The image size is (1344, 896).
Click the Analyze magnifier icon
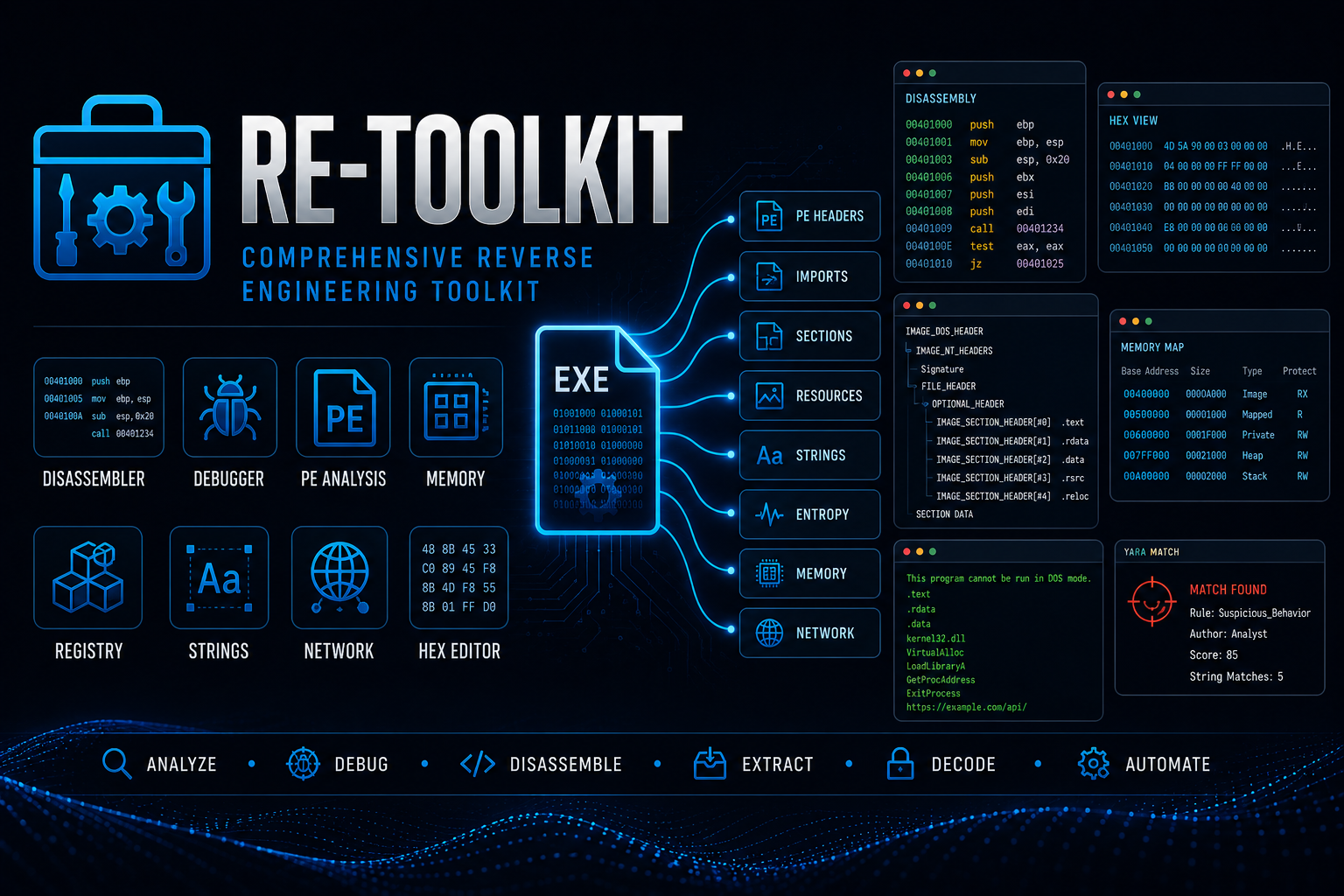point(116,764)
